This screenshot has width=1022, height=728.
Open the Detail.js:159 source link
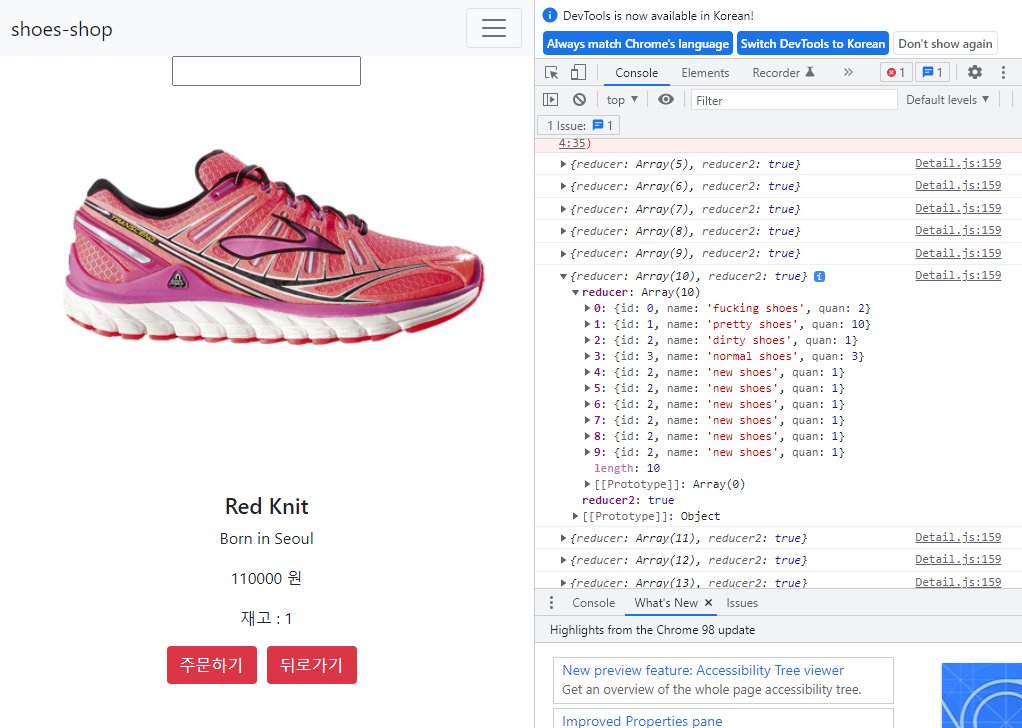(x=957, y=275)
